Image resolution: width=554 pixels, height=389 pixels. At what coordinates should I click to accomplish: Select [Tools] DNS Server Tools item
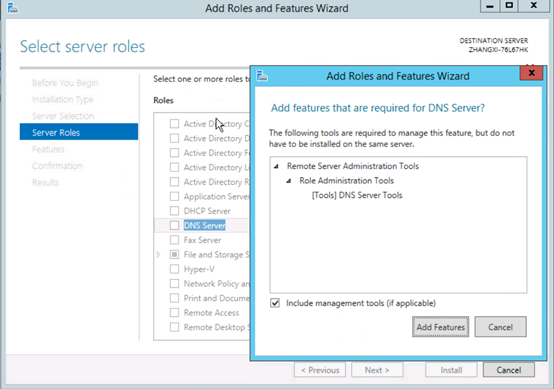tap(357, 195)
